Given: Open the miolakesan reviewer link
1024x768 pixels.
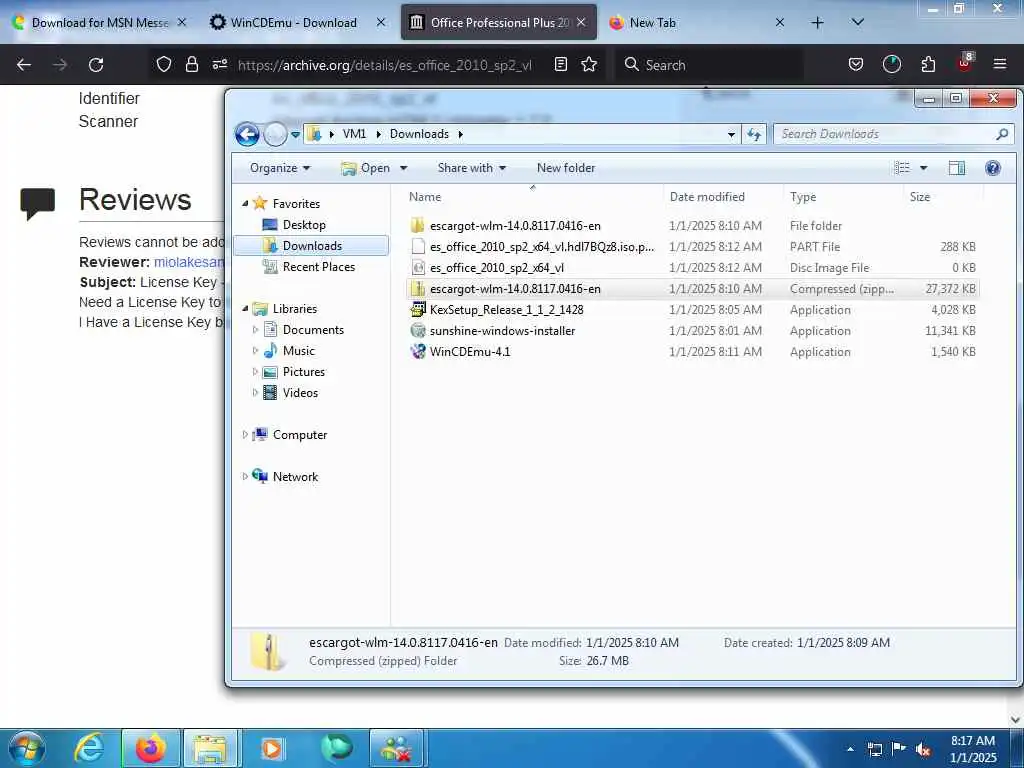Looking at the screenshot, I should point(189,262).
